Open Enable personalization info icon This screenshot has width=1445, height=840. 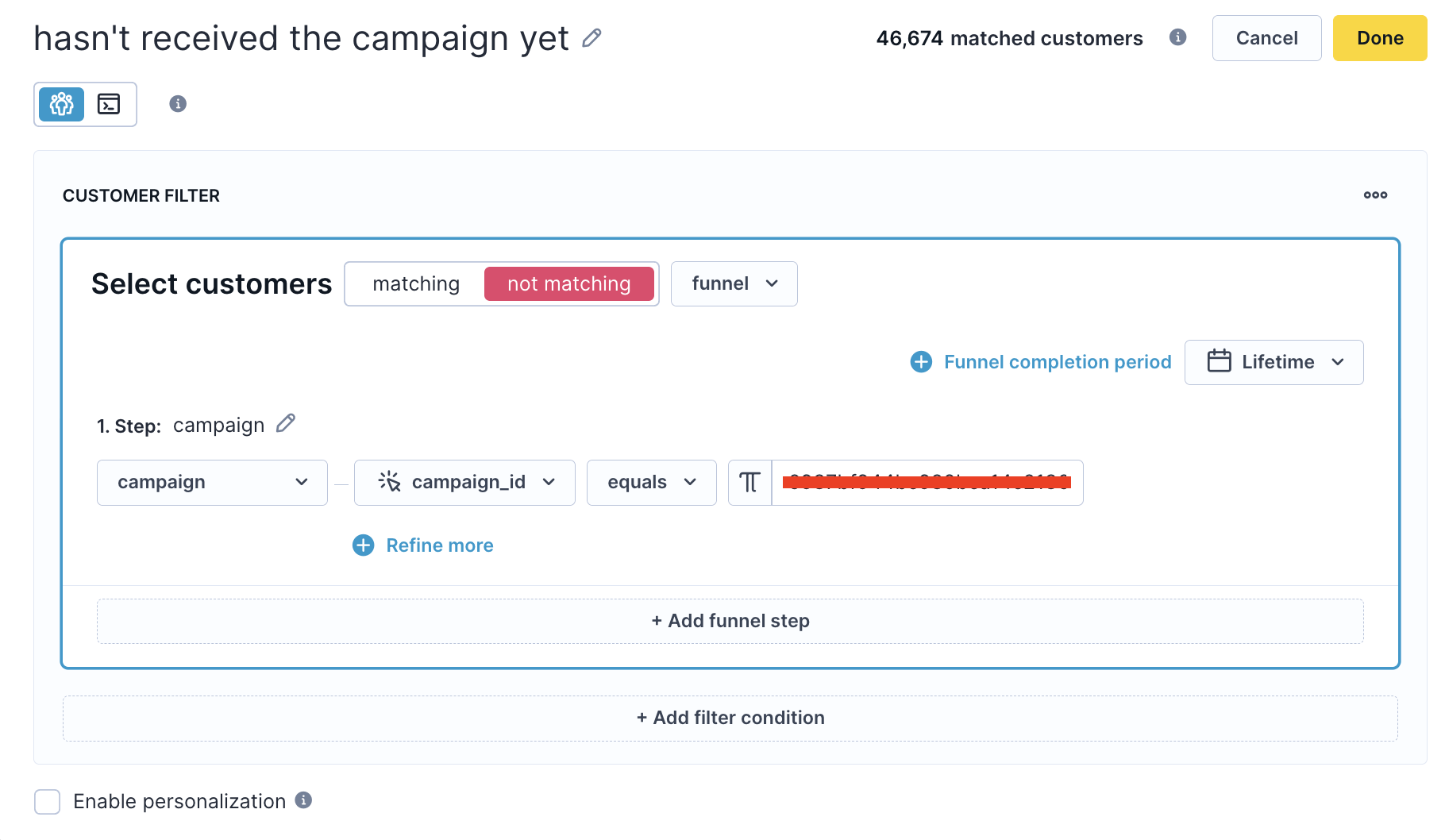pos(303,800)
